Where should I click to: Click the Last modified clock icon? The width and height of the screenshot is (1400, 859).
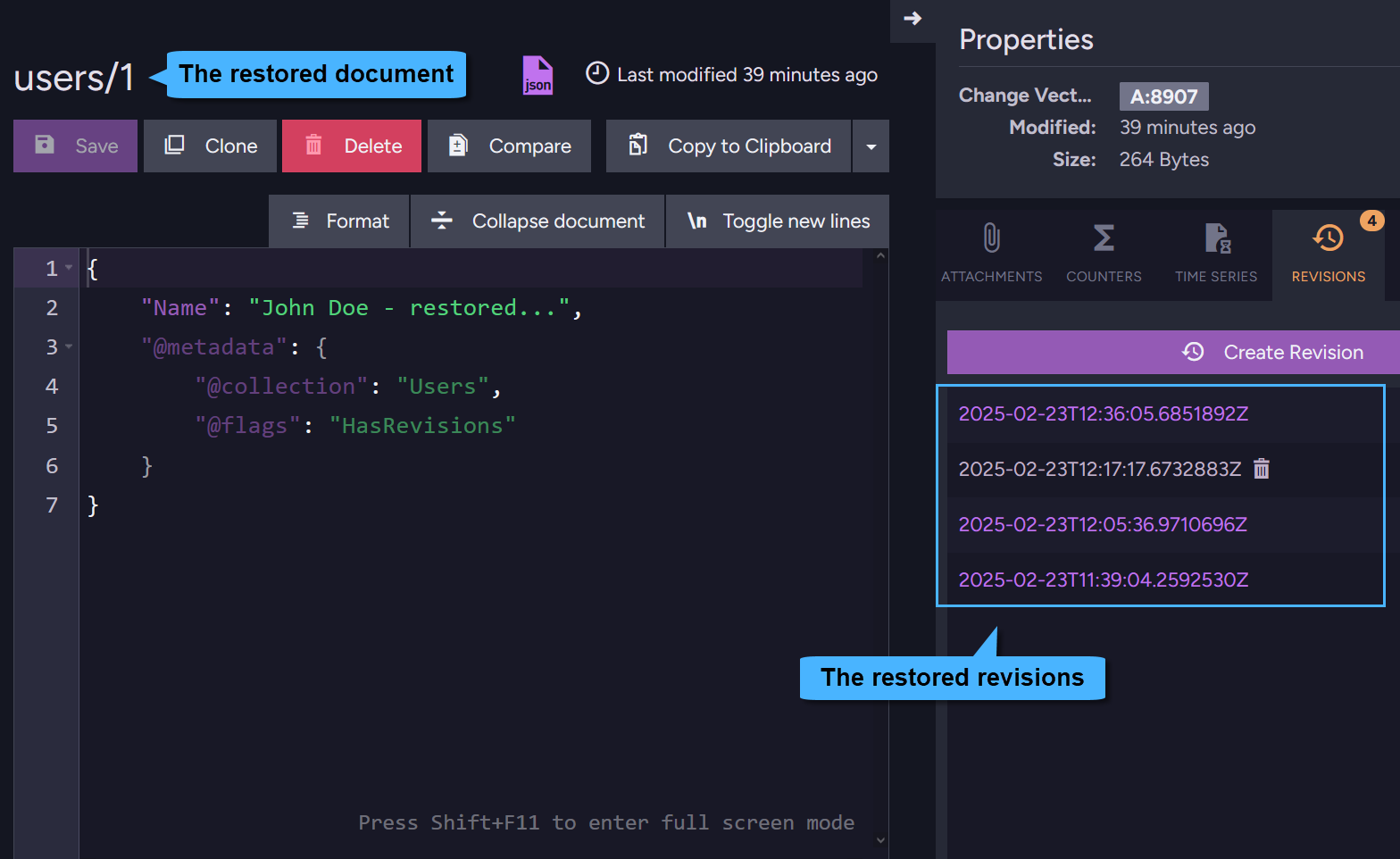tap(597, 73)
